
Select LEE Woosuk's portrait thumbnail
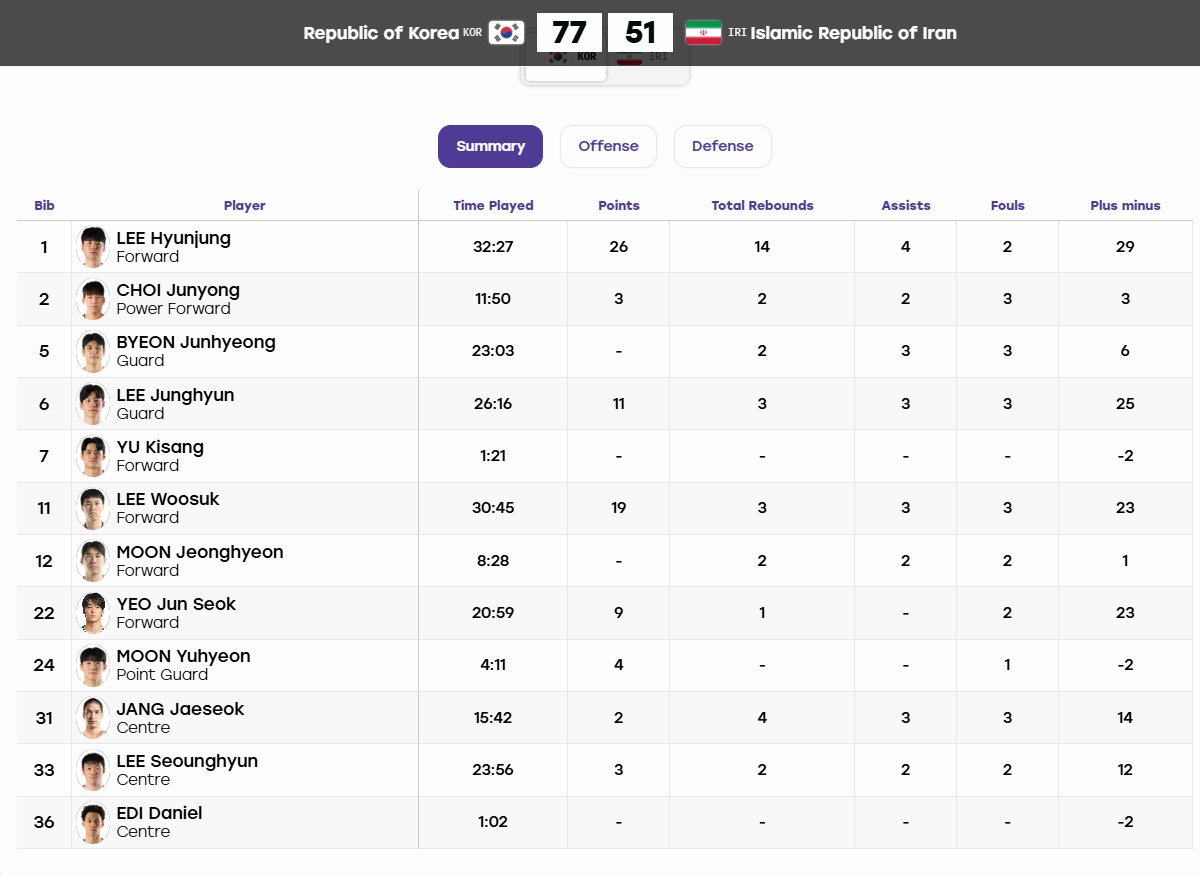(93, 508)
